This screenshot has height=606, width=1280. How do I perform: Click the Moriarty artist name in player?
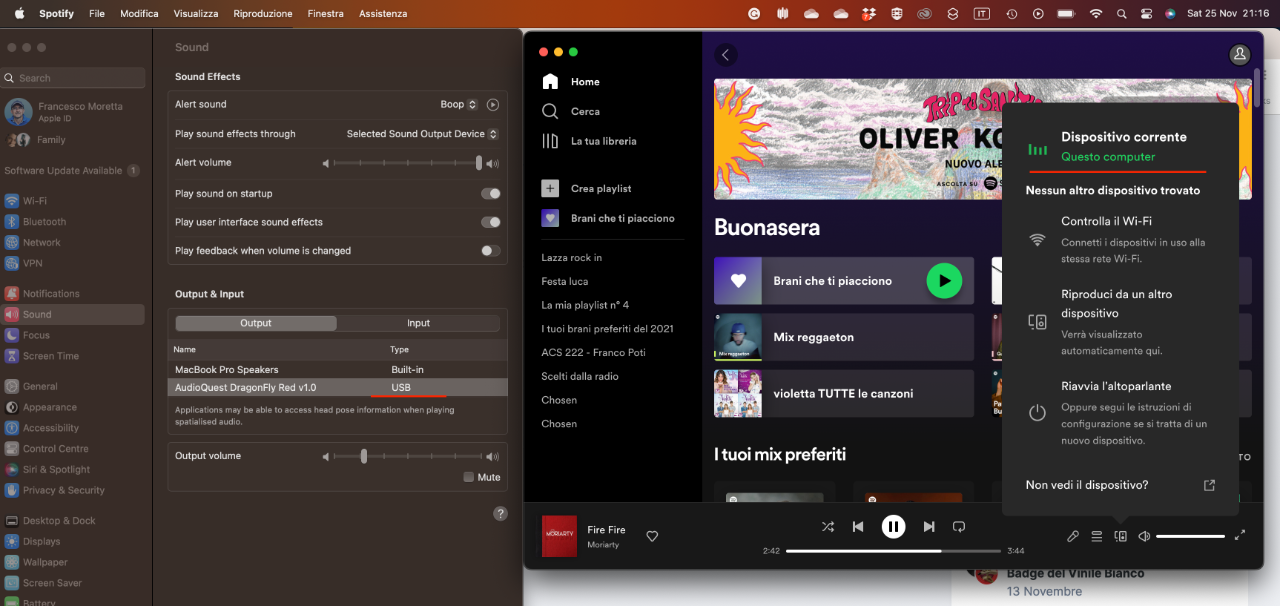(603, 545)
